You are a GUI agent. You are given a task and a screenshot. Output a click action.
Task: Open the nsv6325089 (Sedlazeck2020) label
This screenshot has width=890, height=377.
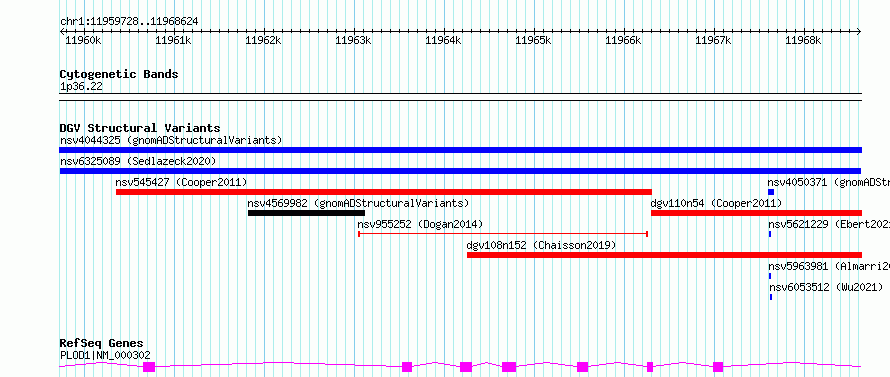(x=138, y=161)
